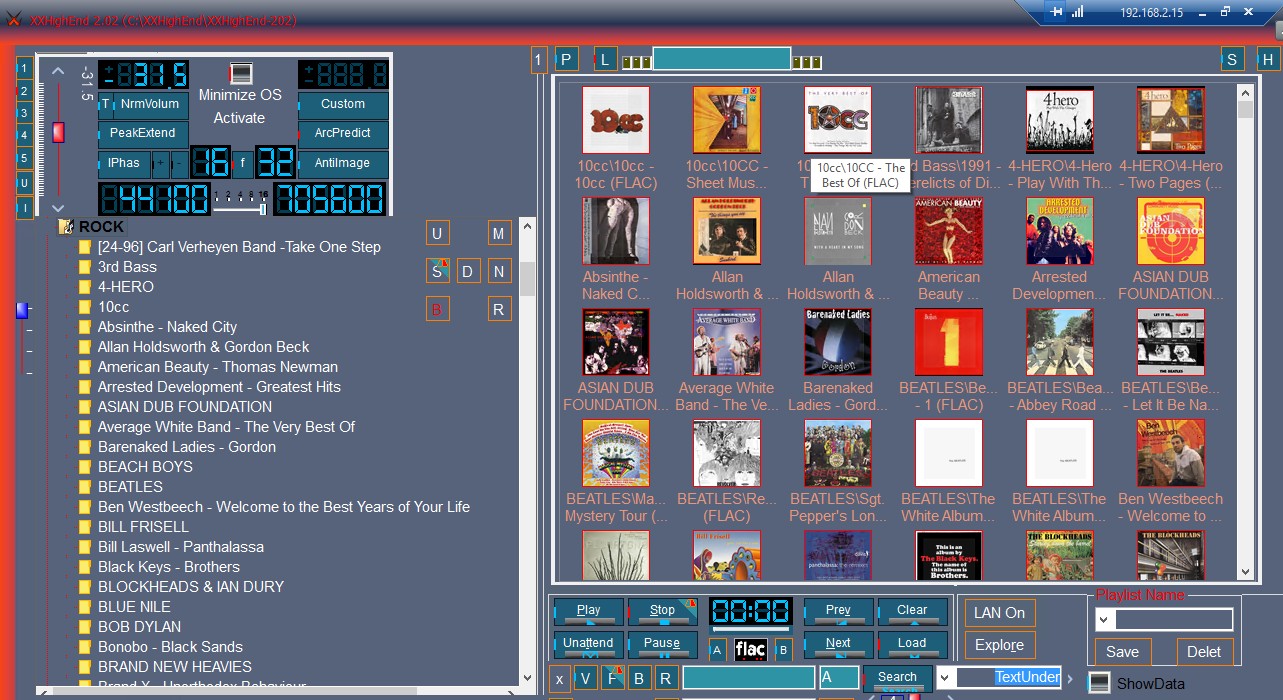Click preset button 5 on the left strip
The height and width of the screenshot is (700, 1283).
tap(24, 158)
